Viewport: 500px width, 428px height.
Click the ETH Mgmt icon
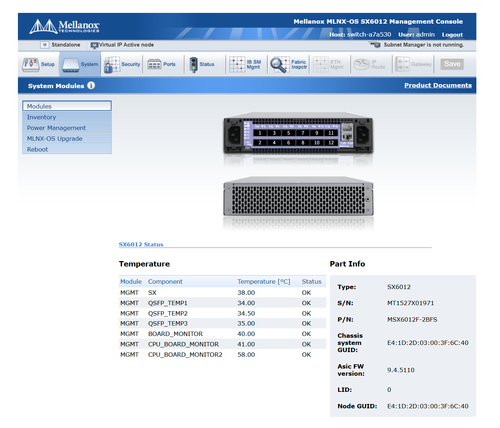(x=321, y=64)
